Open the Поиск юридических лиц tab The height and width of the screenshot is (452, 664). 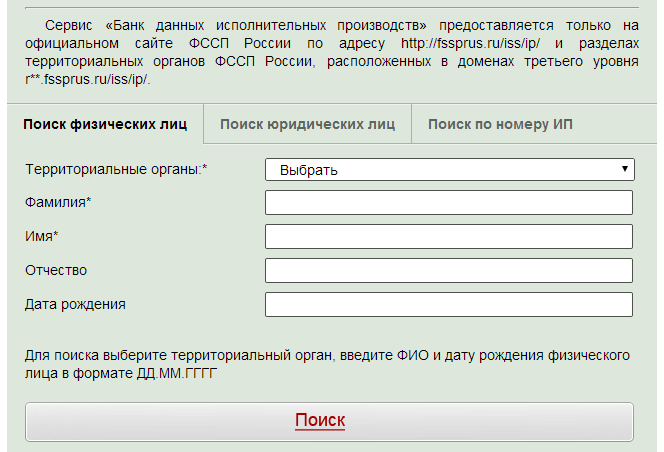click(x=307, y=124)
